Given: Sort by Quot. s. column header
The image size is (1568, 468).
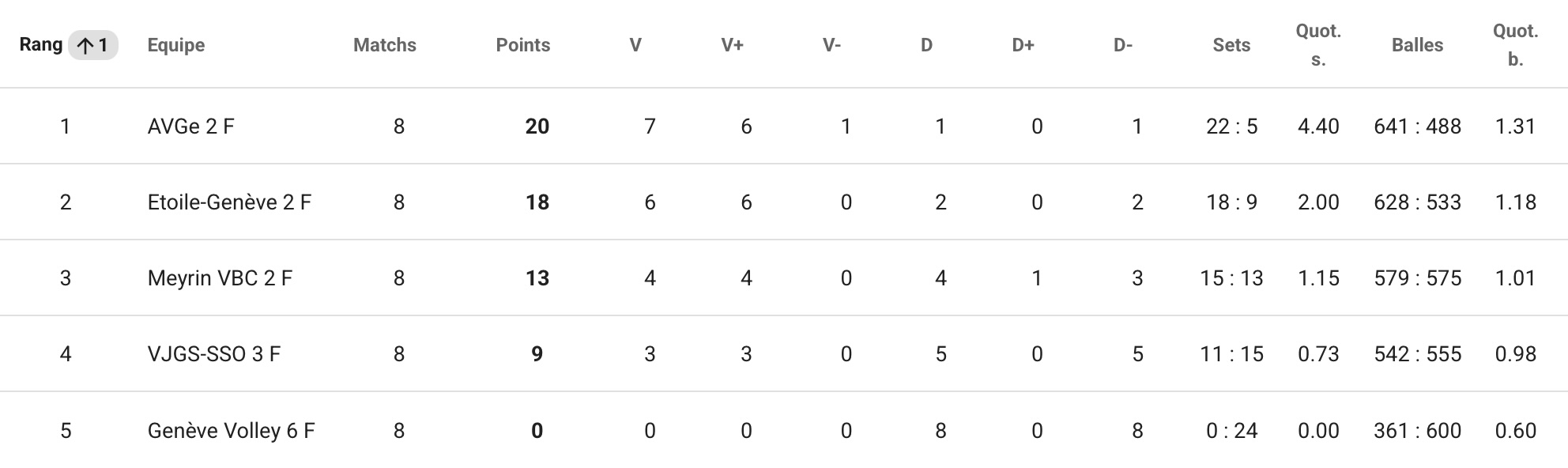Looking at the screenshot, I should pyautogui.click(x=1318, y=45).
